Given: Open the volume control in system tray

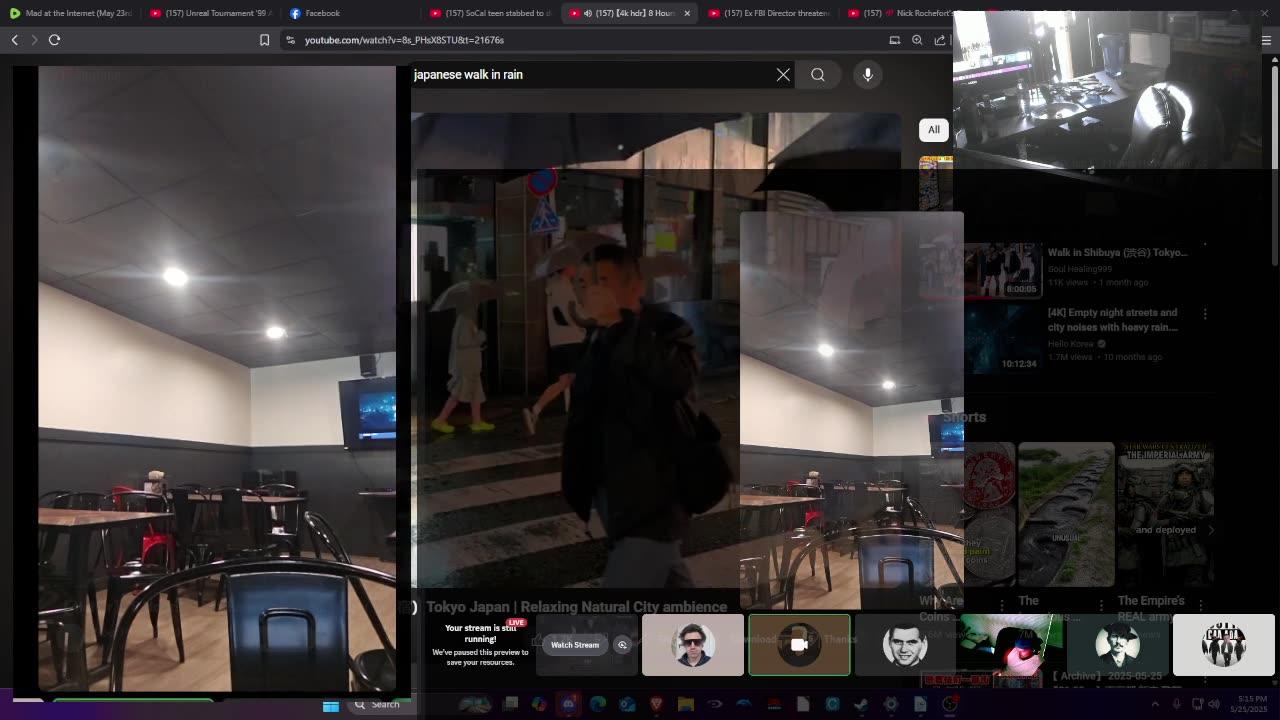Looking at the screenshot, I should 1215,704.
